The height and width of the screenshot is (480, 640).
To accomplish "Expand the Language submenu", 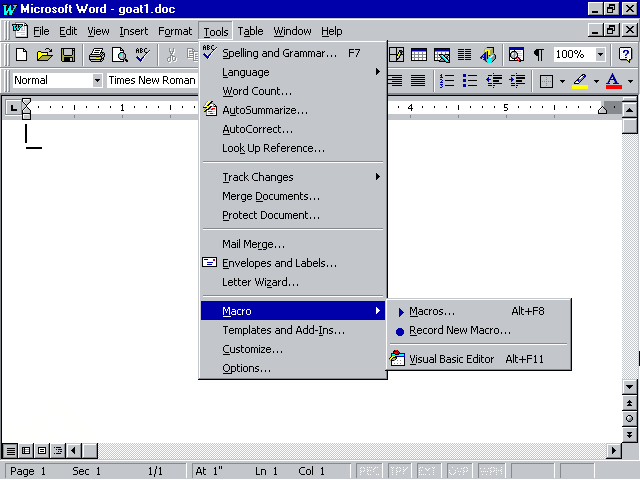I will [x=293, y=72].
